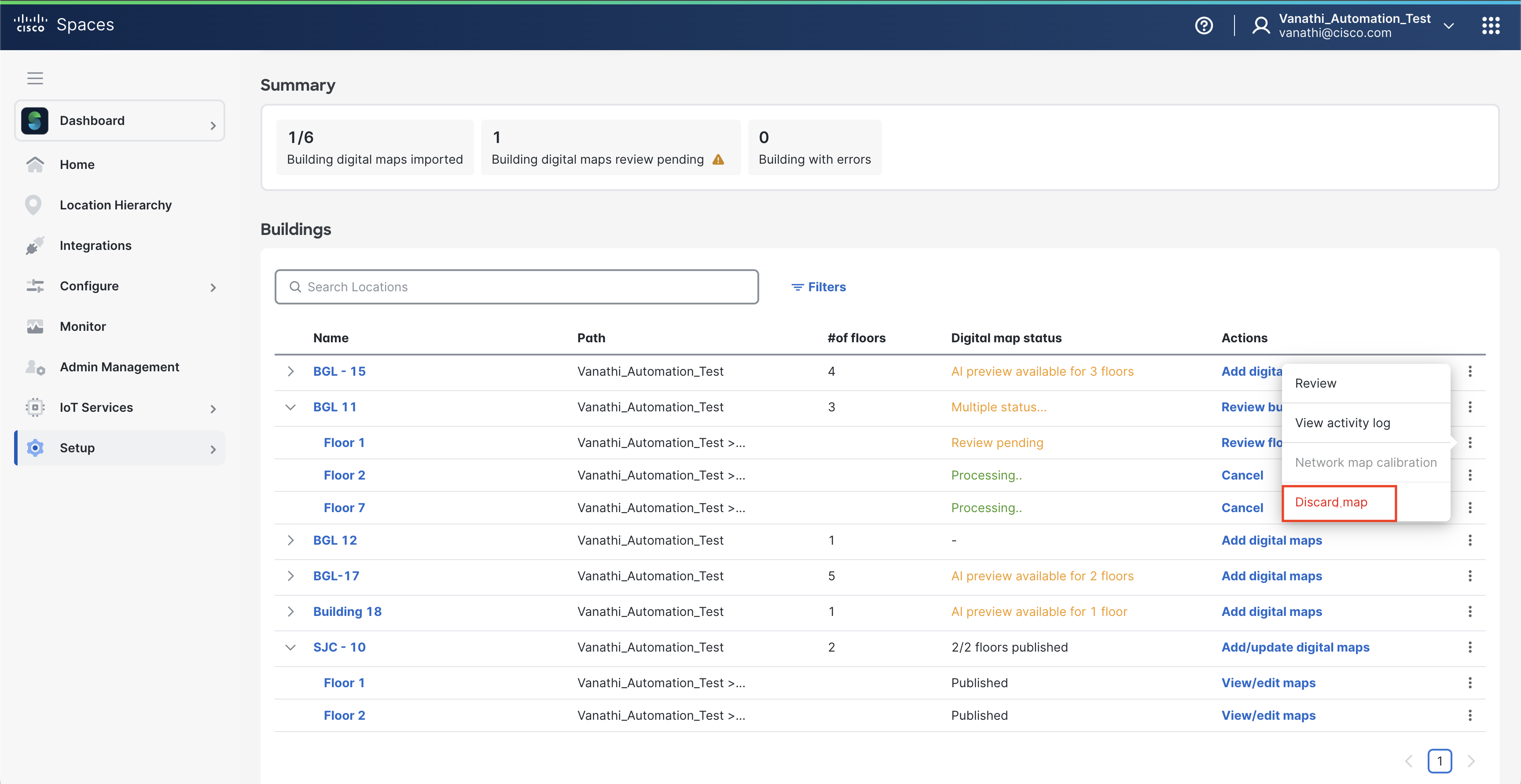1521x784 pixels.
Task: Choose View activity log menu entry
Action: [1342, 423]
